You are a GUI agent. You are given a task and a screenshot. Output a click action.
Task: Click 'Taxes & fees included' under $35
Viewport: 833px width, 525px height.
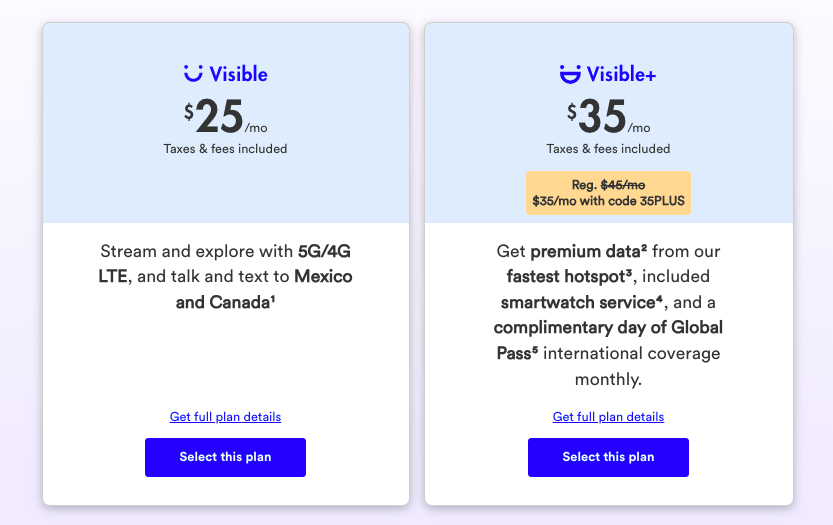[x=608, y=149]
